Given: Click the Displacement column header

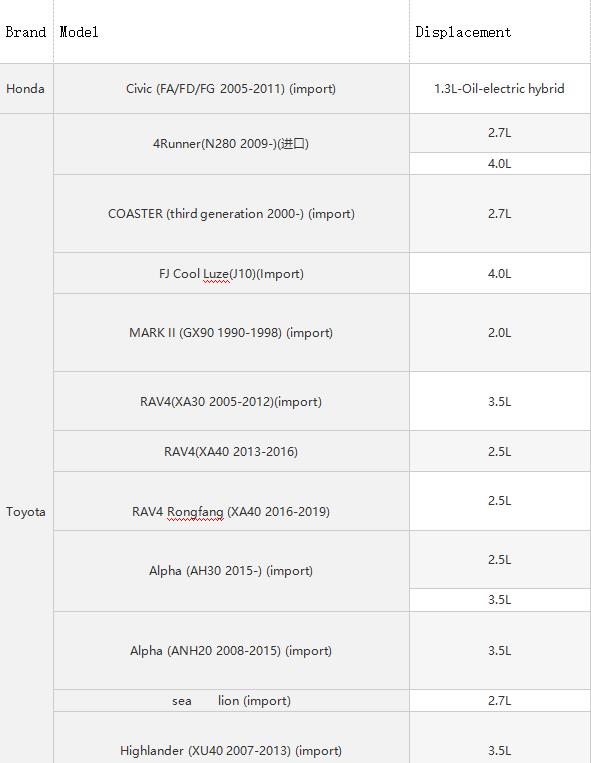Looking at the screenshot, I should [x=500, y=32].
